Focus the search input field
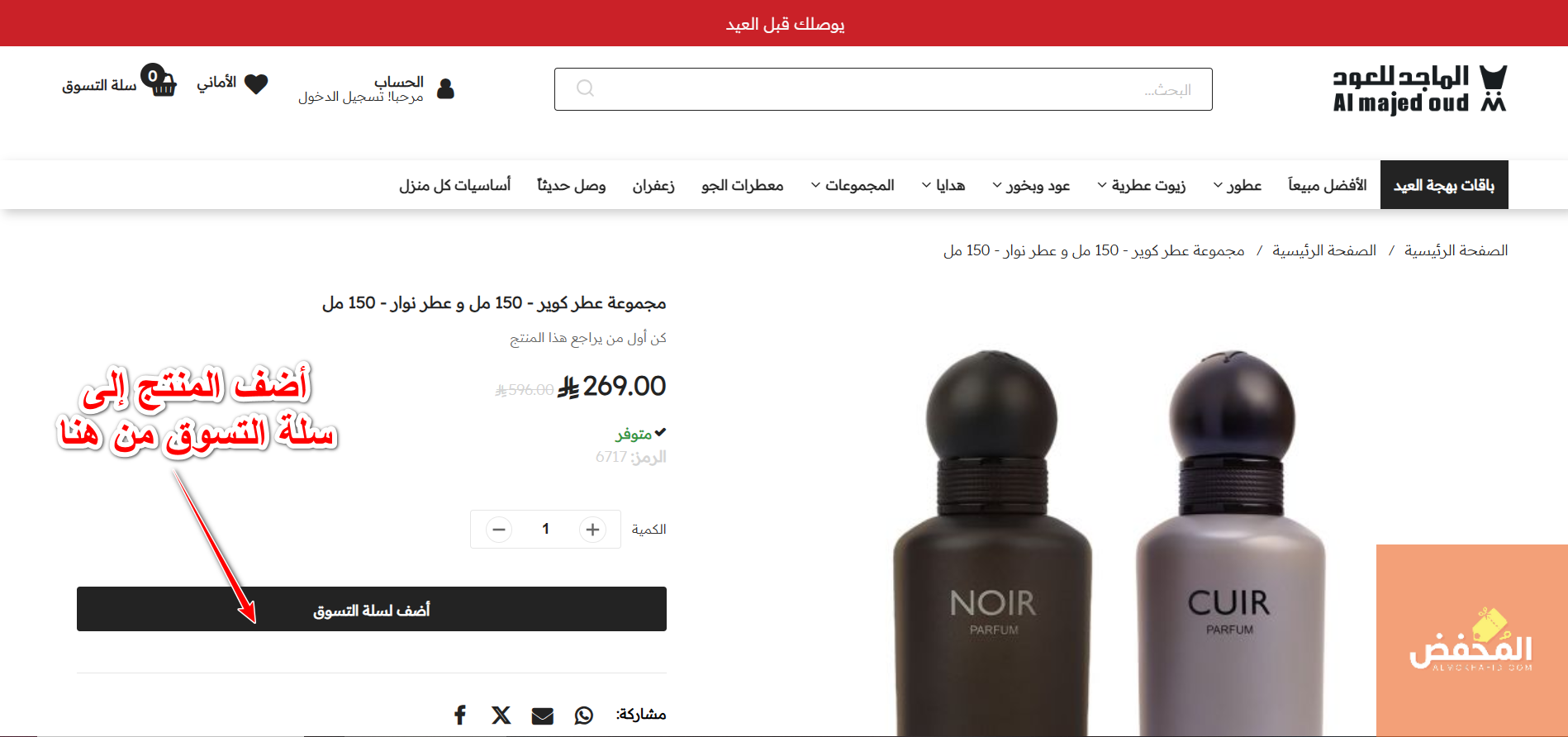Image resolution: width=1568 pixels, height=737 pixels. pos(883,89)
